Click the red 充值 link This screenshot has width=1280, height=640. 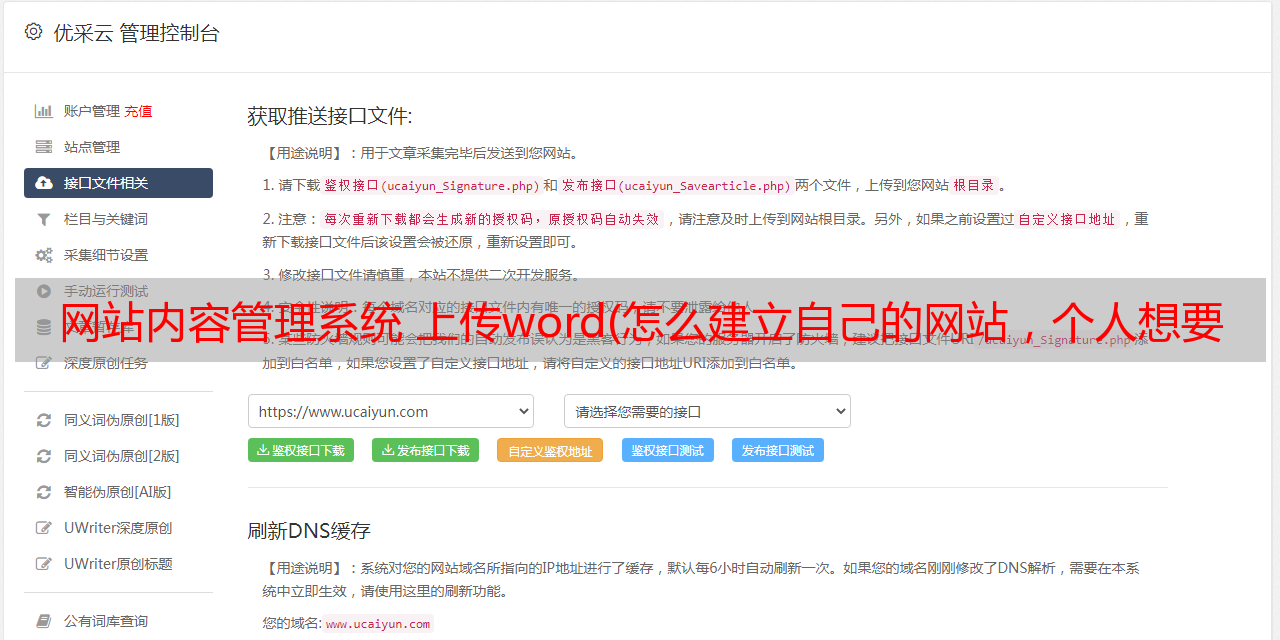(x=138, y=111)
